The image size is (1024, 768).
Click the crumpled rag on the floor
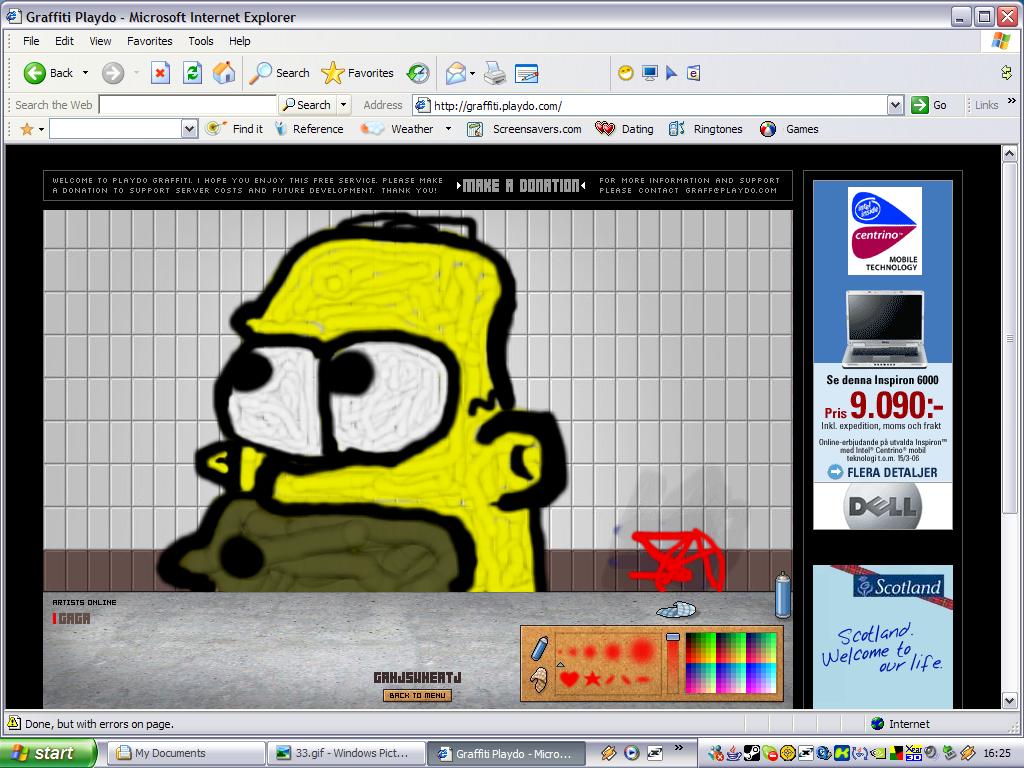677,610
